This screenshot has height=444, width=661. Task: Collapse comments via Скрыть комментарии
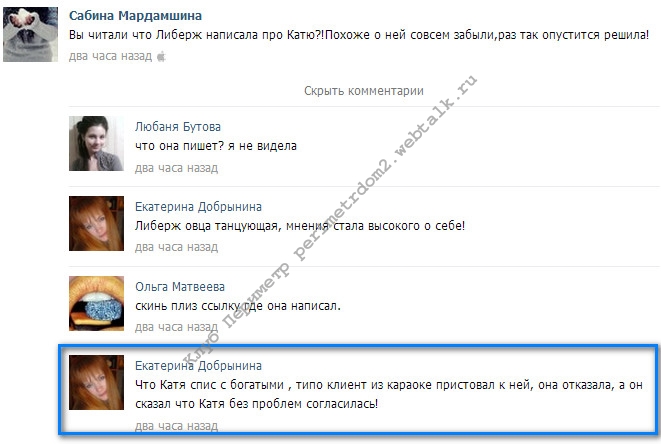pyautogui.click(x=364, y=91)
